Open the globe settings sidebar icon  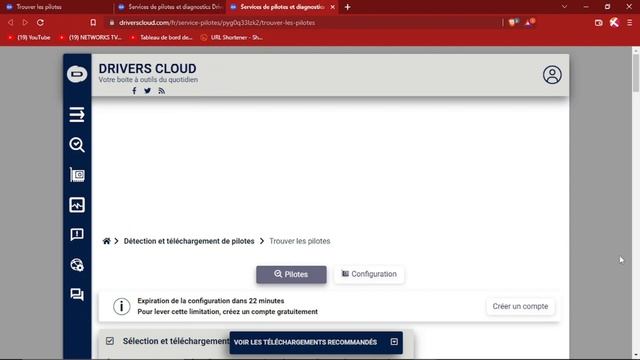click(77, 264)
